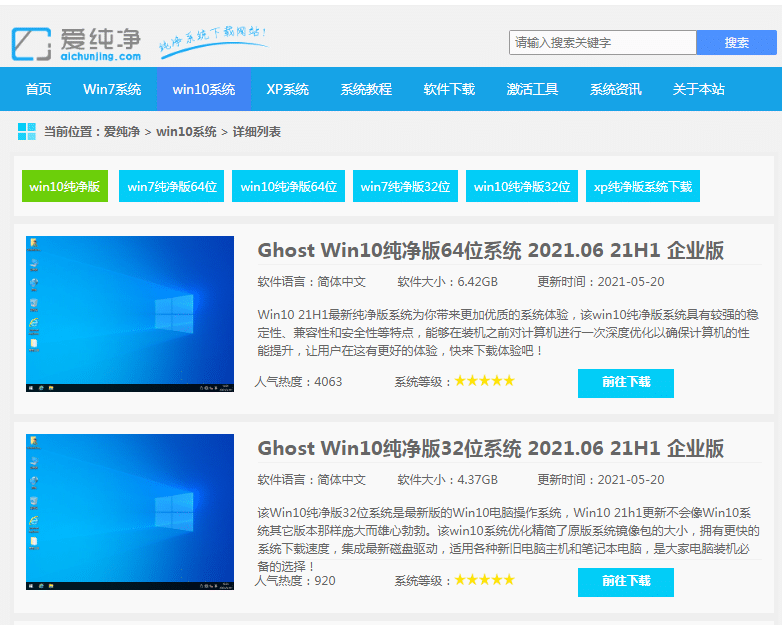Click the 人气热度：4063 text
This screenshot has height=625, width=782.
tap(298, 382)
